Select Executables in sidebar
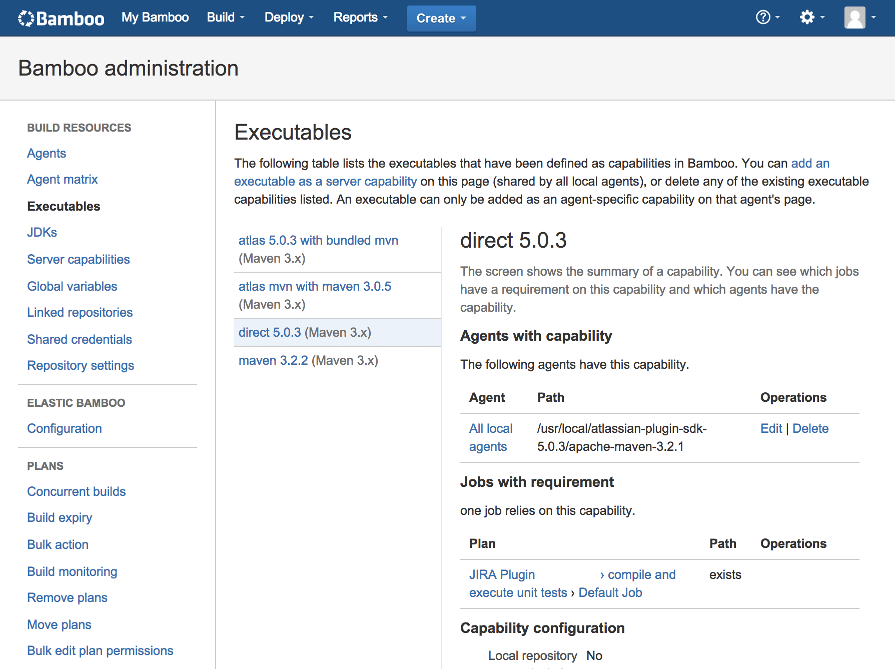Image resolution: width=895 pixels, height=669 pixels. (63, 206)
